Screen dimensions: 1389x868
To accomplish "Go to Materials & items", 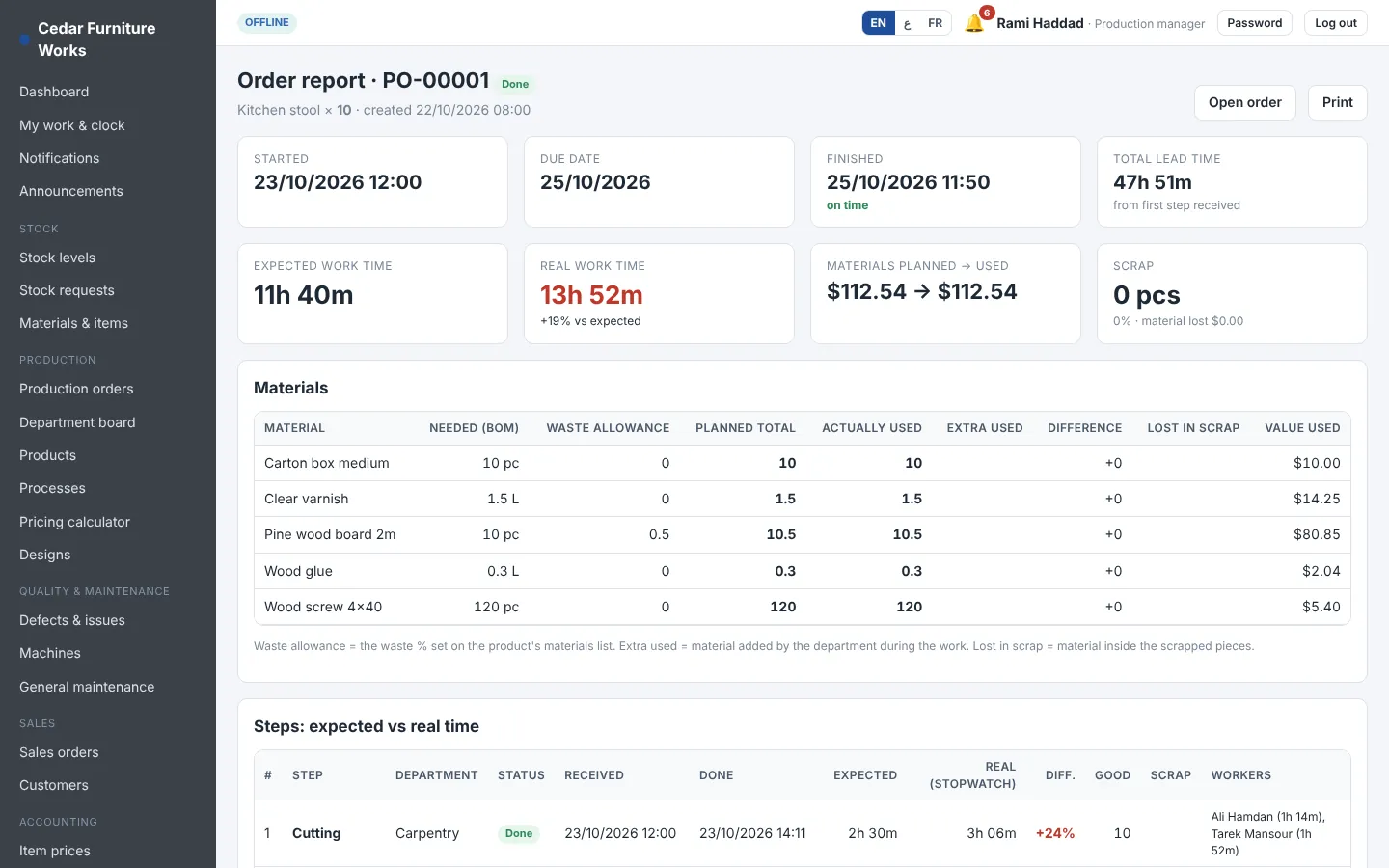I will 73,323.
